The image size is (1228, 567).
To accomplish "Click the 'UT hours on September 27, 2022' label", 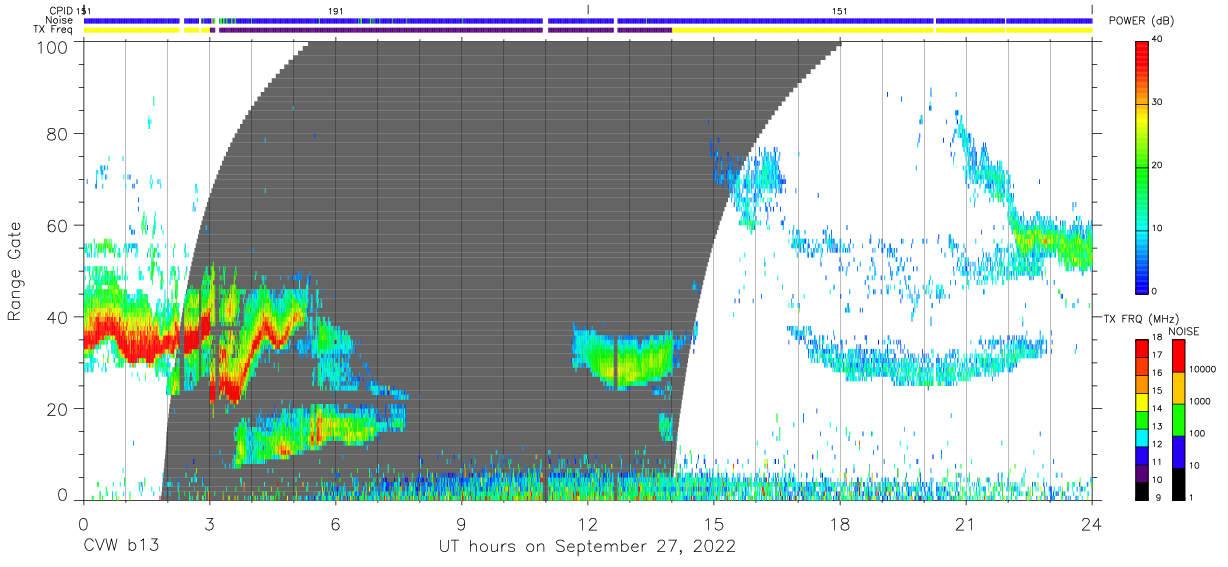I will tap(587, 547).
